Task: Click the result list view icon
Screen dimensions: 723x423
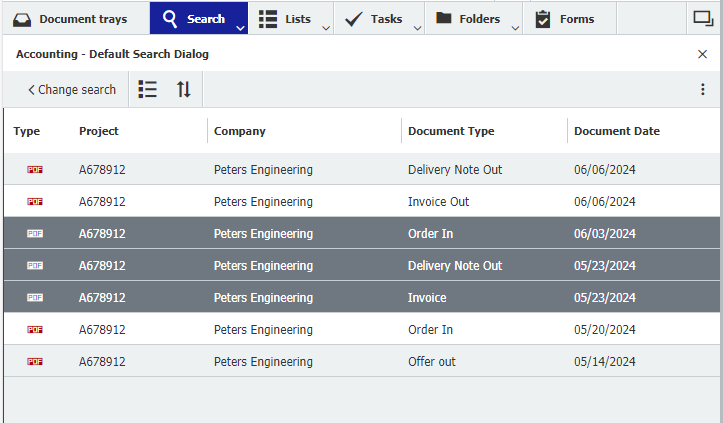Action: (148, 89)
